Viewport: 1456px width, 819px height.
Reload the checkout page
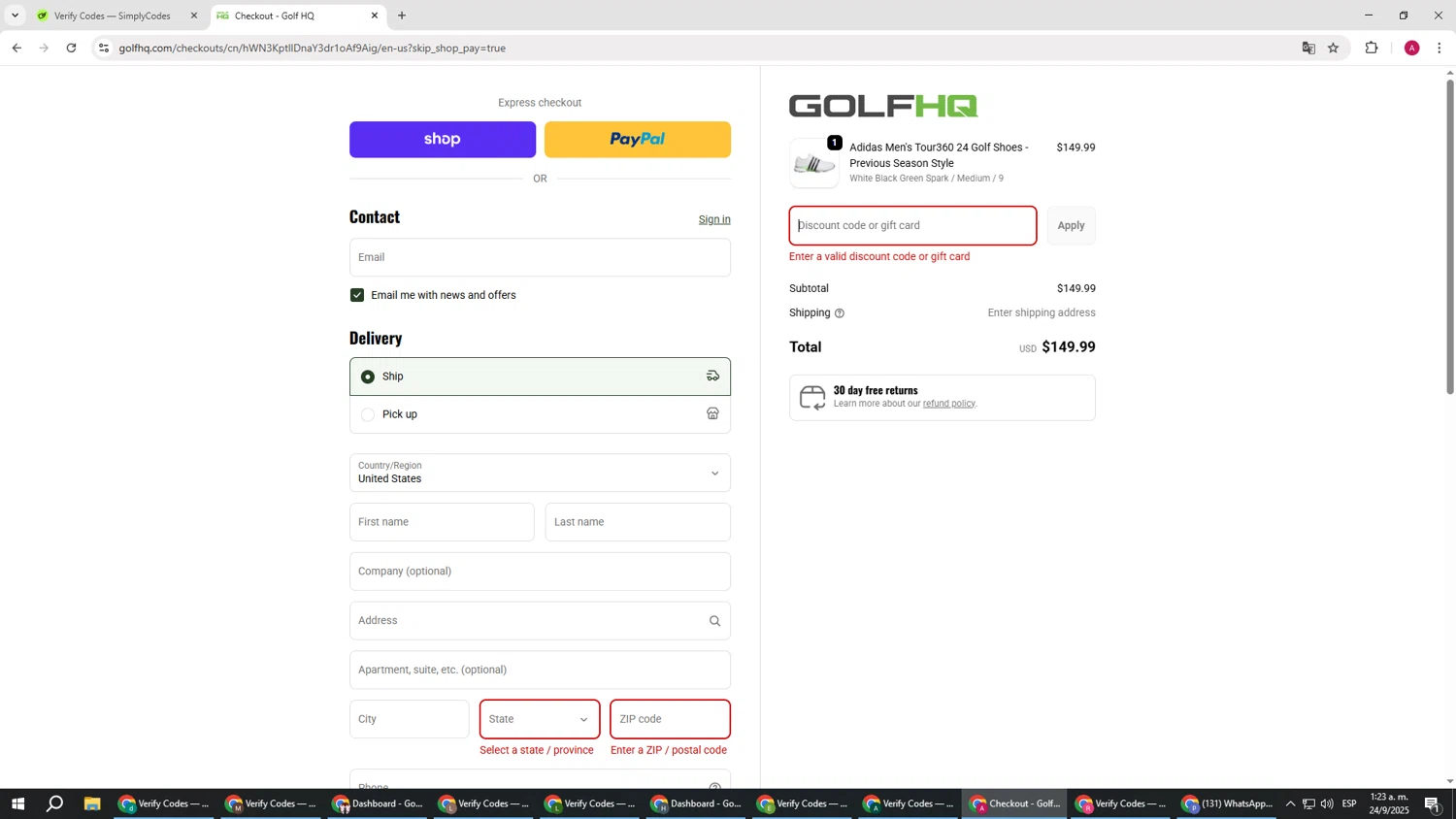point(71,48)
